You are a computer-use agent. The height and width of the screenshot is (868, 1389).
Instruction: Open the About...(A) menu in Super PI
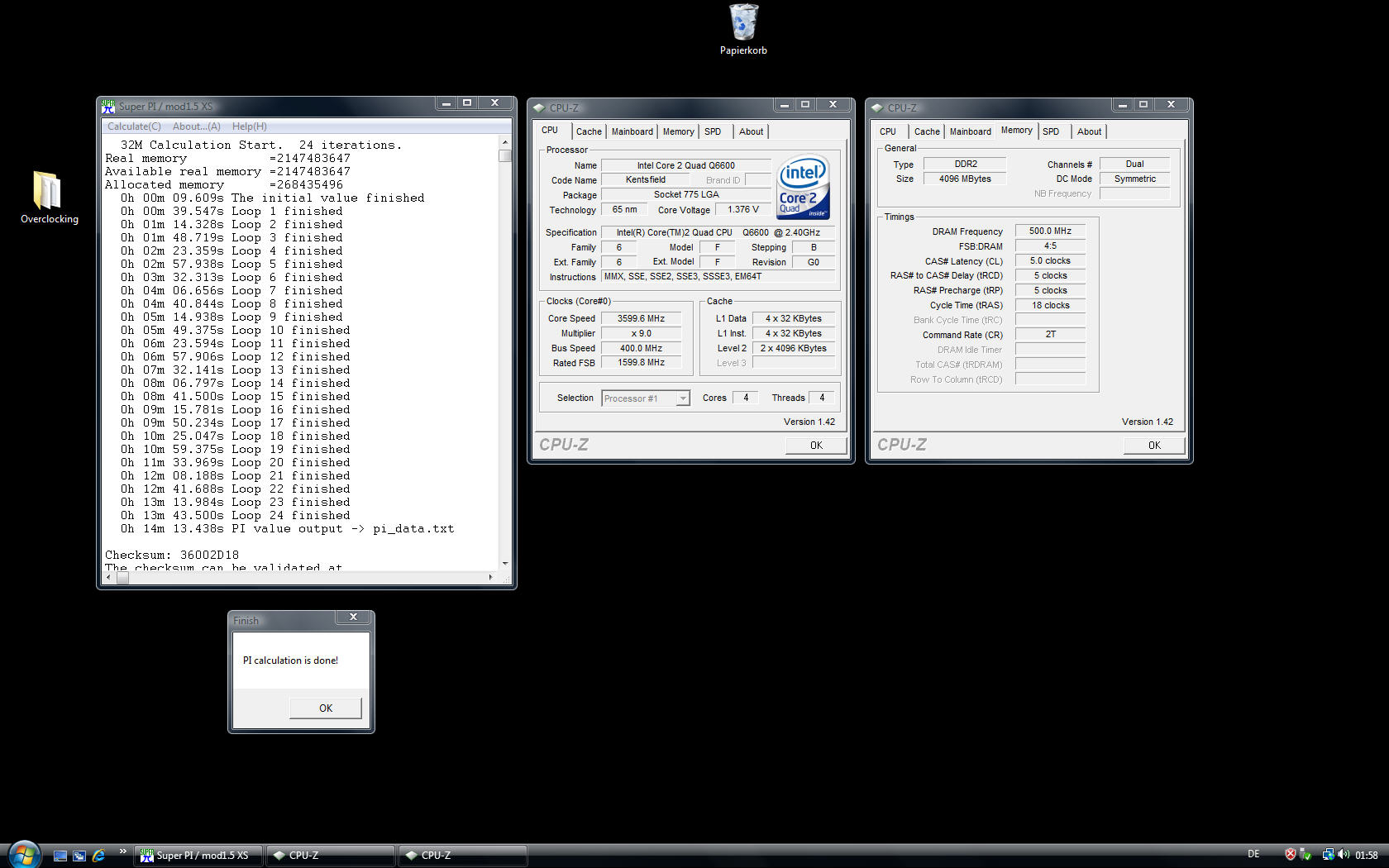coord(197,126)
